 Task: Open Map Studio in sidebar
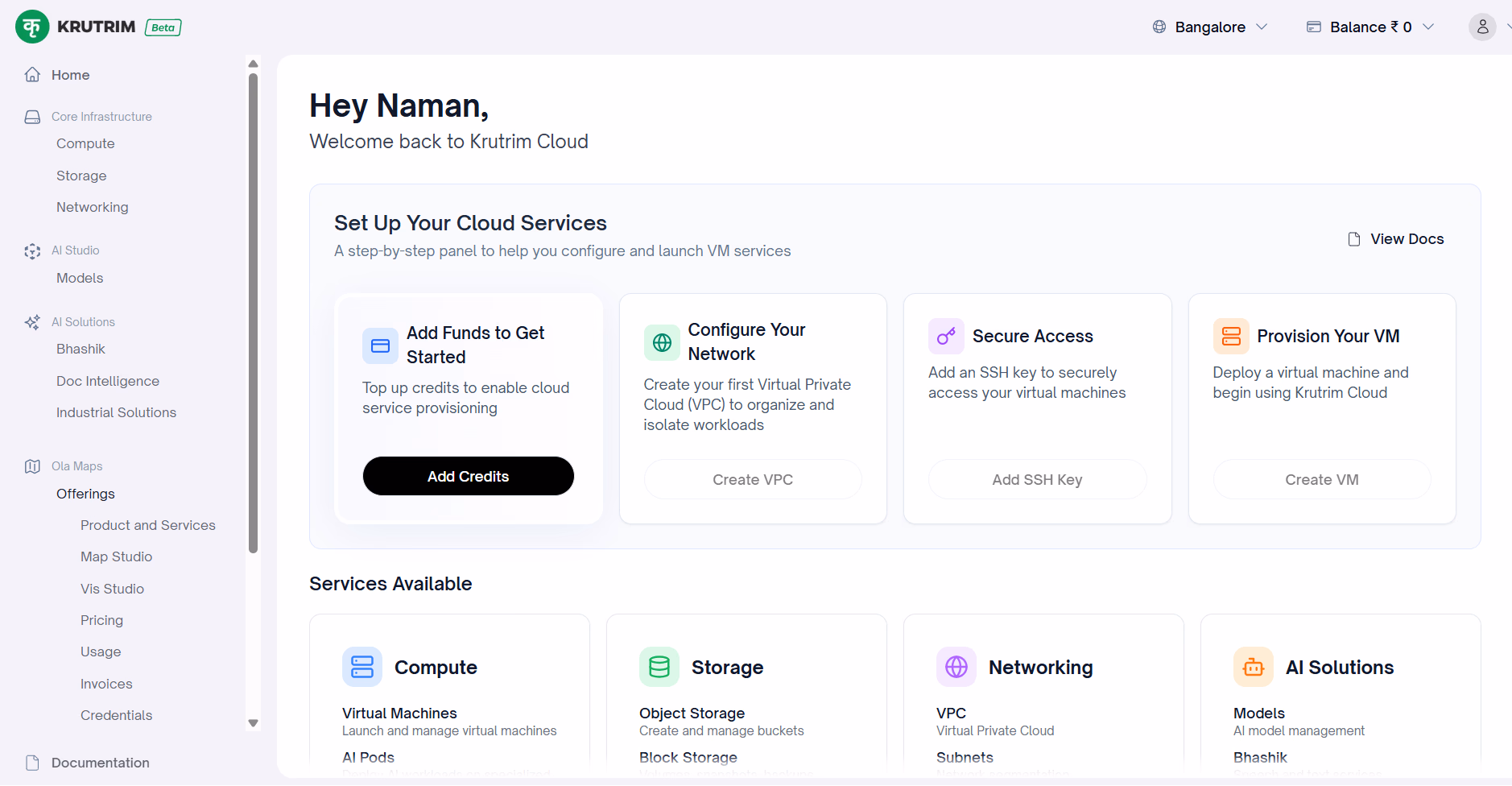[x=116, y=556]
